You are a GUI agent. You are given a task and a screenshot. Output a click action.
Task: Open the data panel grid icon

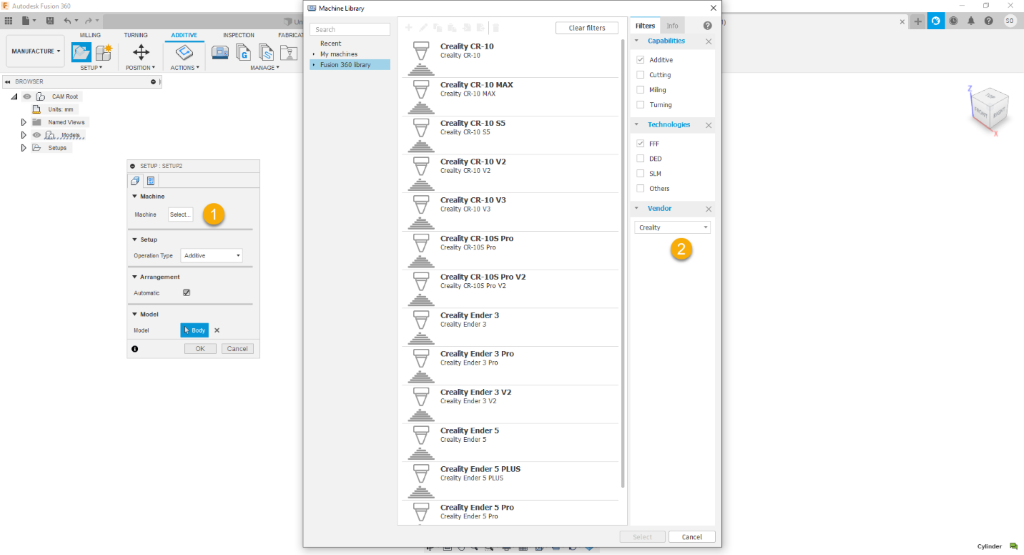click(8, 21)
